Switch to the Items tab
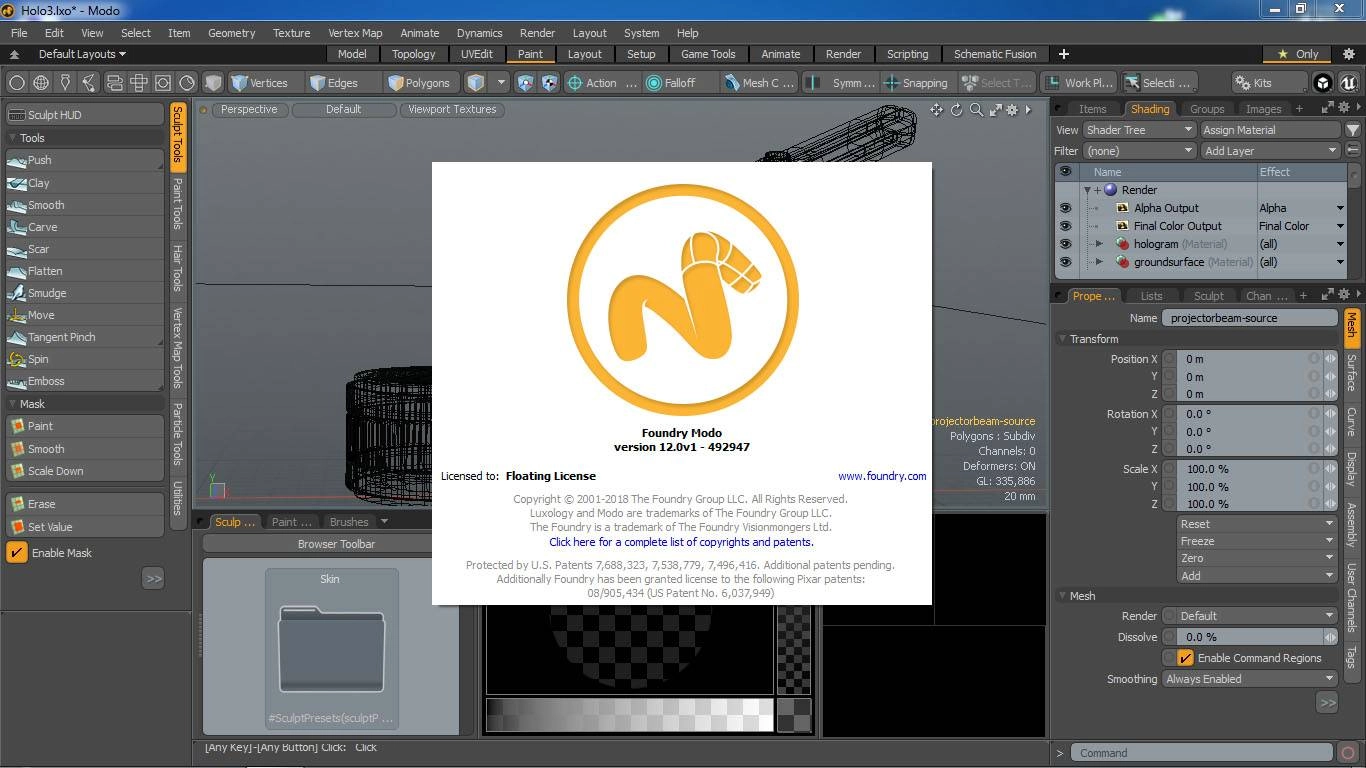Image resolution: width=1366 pixels, height=768 pixels. (x=1092, y=109)
